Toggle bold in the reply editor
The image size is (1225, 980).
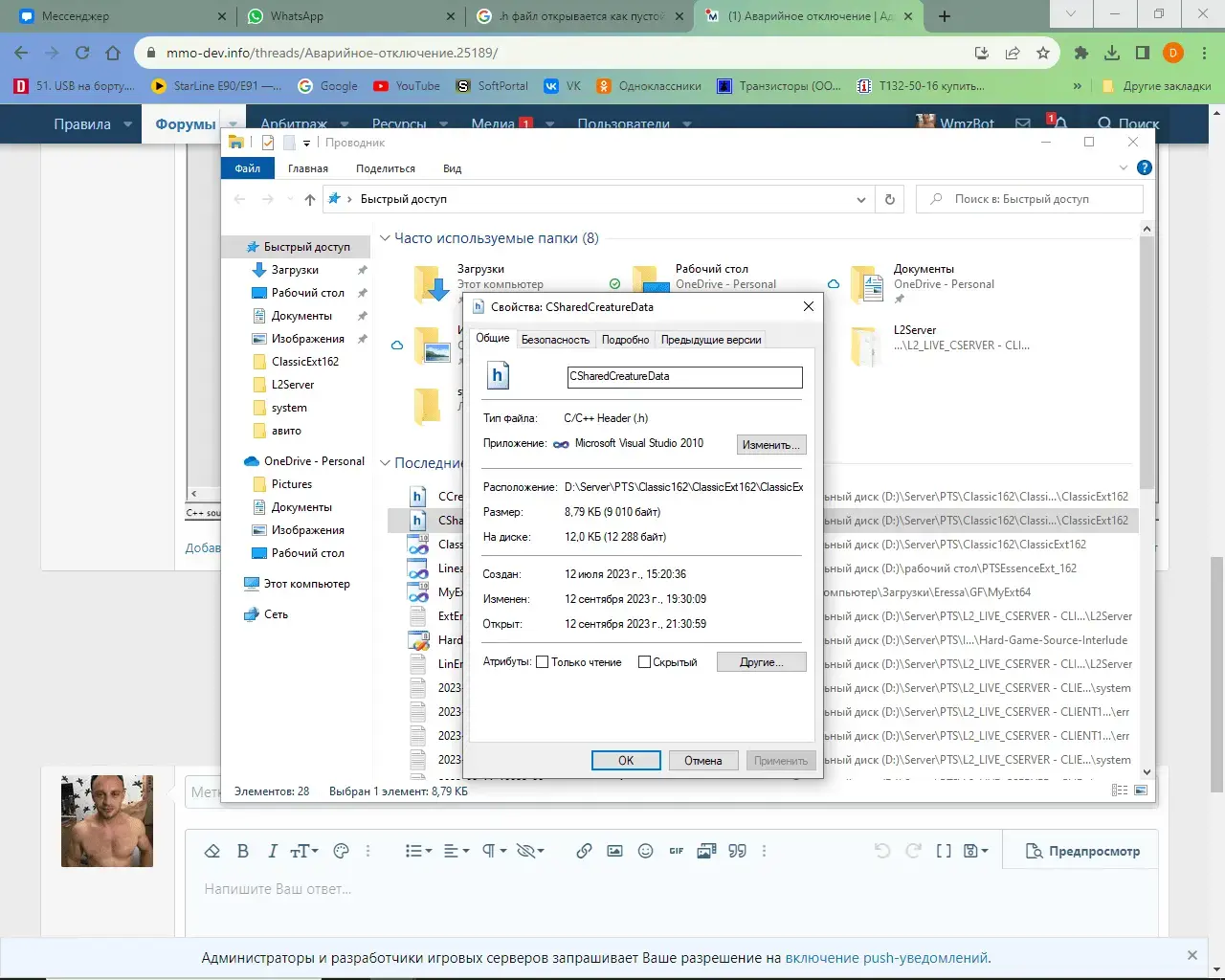coord(243,851)
